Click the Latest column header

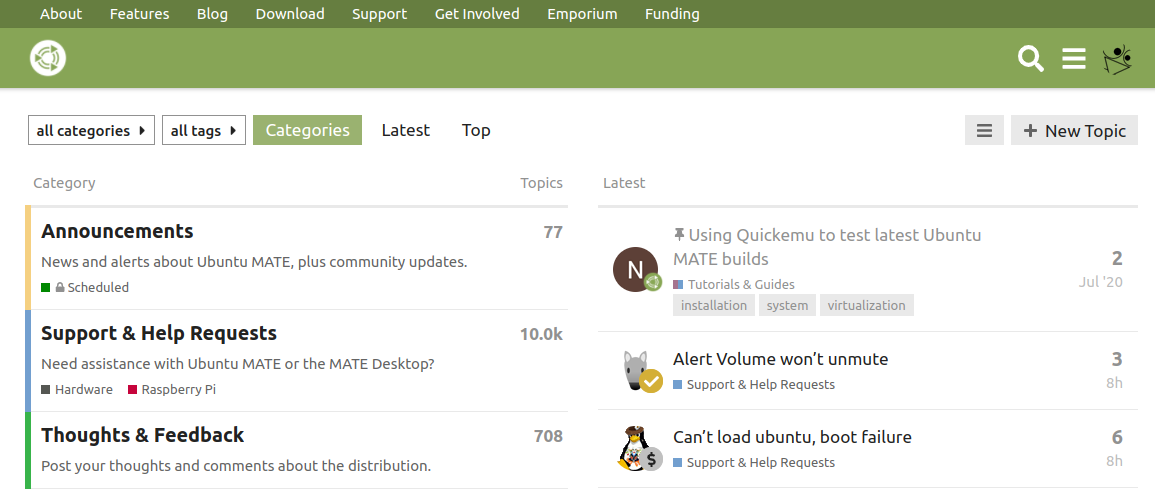[624, 183]
